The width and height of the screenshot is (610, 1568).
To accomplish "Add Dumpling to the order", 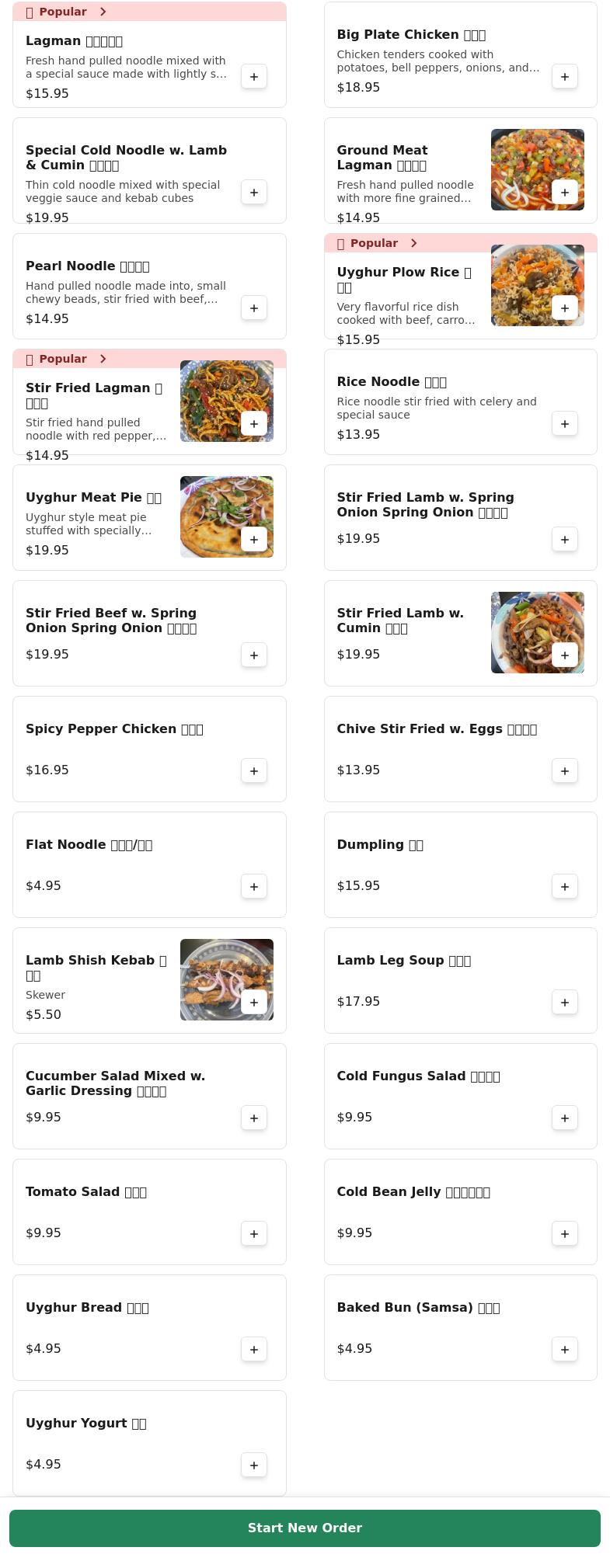I will 565,887.
